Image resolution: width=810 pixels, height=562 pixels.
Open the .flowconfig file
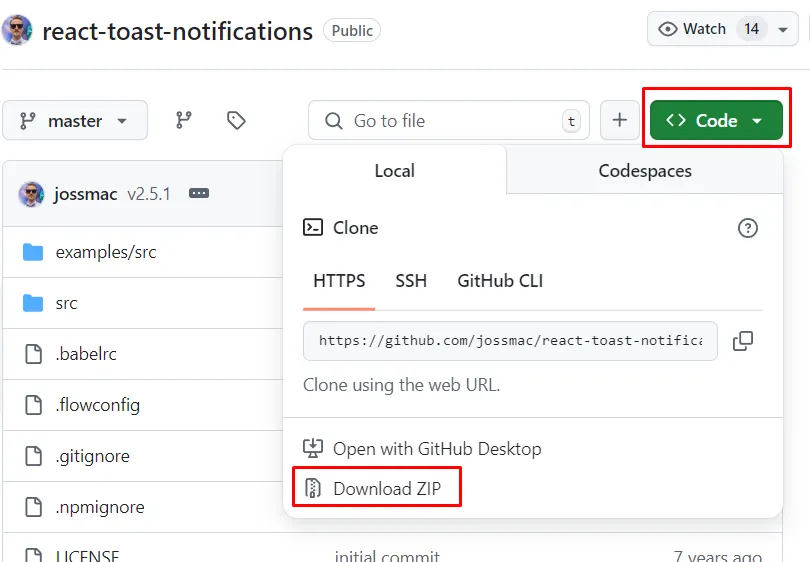[x=98, y=405]
